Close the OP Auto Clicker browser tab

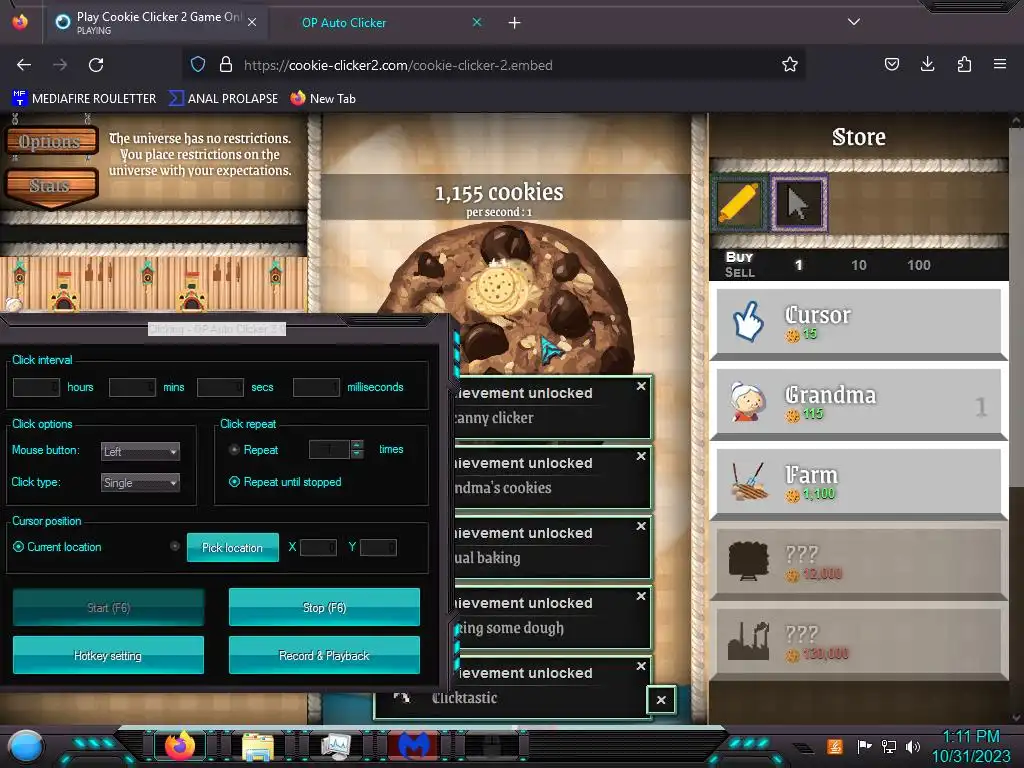[477, 22]
